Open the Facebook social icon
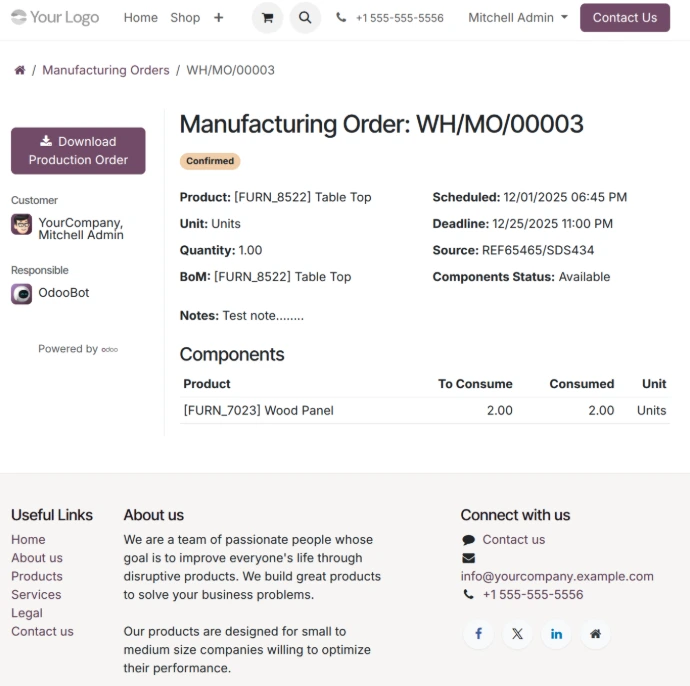Image resolution: width=690 pixels, height=686 pixels. click(478, 634)
